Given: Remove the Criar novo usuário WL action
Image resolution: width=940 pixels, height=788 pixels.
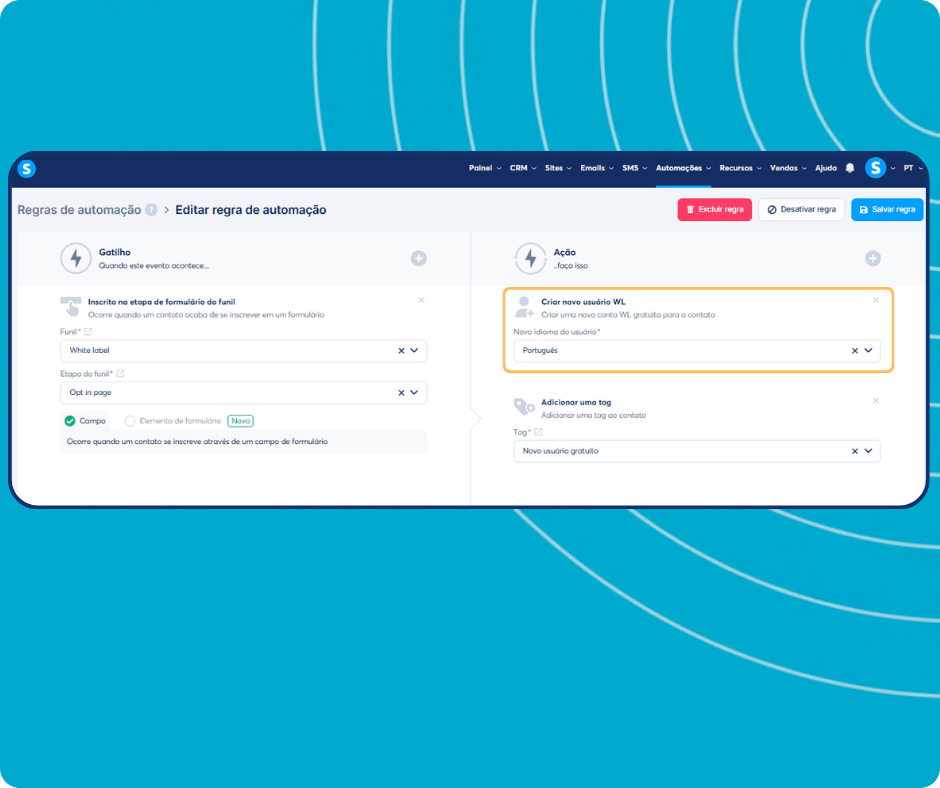Looking at the screenshot, I should click(875, 300).
